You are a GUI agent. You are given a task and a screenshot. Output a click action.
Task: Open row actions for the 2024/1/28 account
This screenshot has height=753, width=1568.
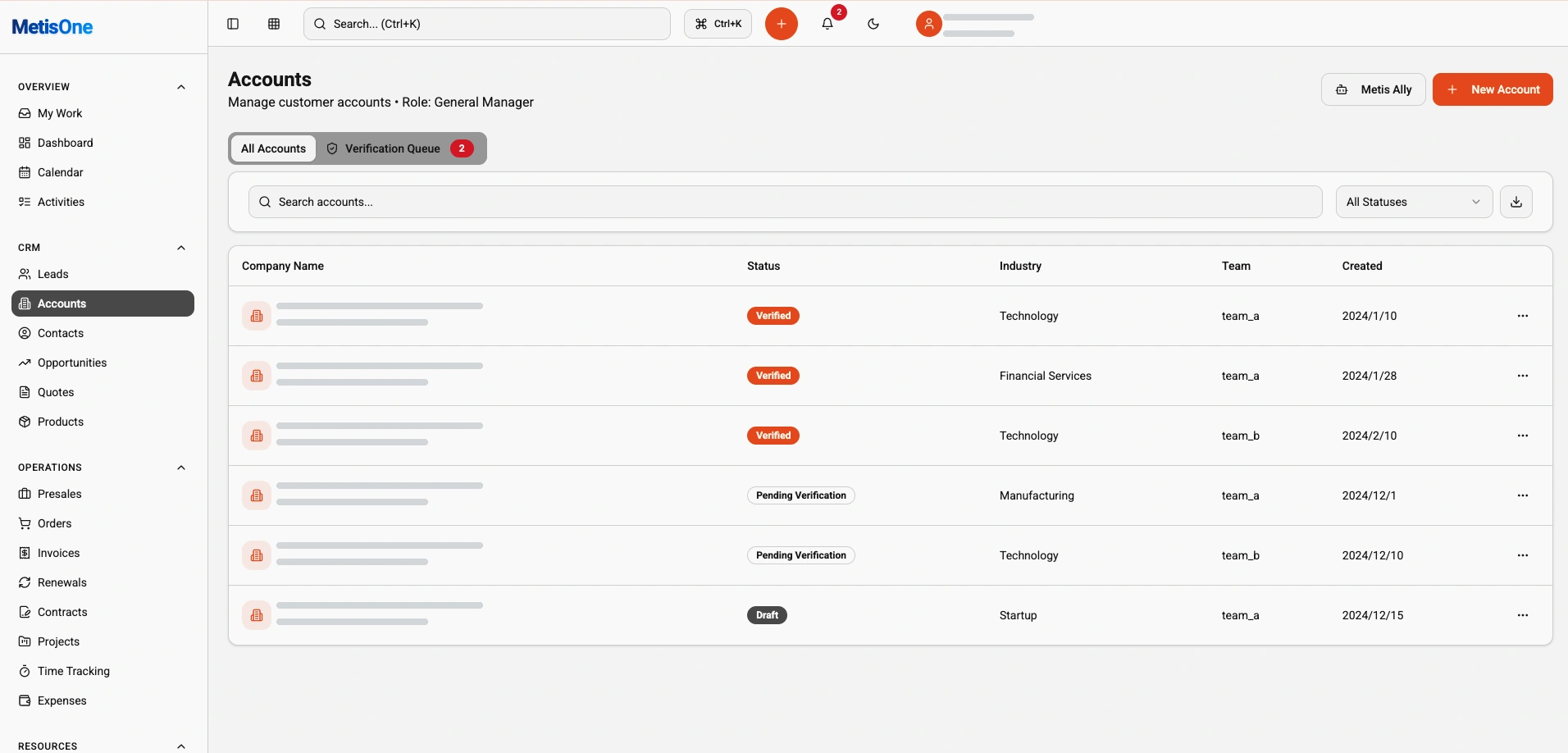[x=1523, y=376]
